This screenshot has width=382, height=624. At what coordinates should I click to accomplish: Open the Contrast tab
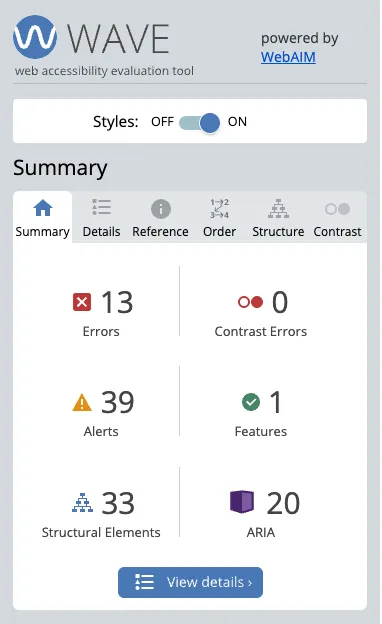tap(337, 217)
